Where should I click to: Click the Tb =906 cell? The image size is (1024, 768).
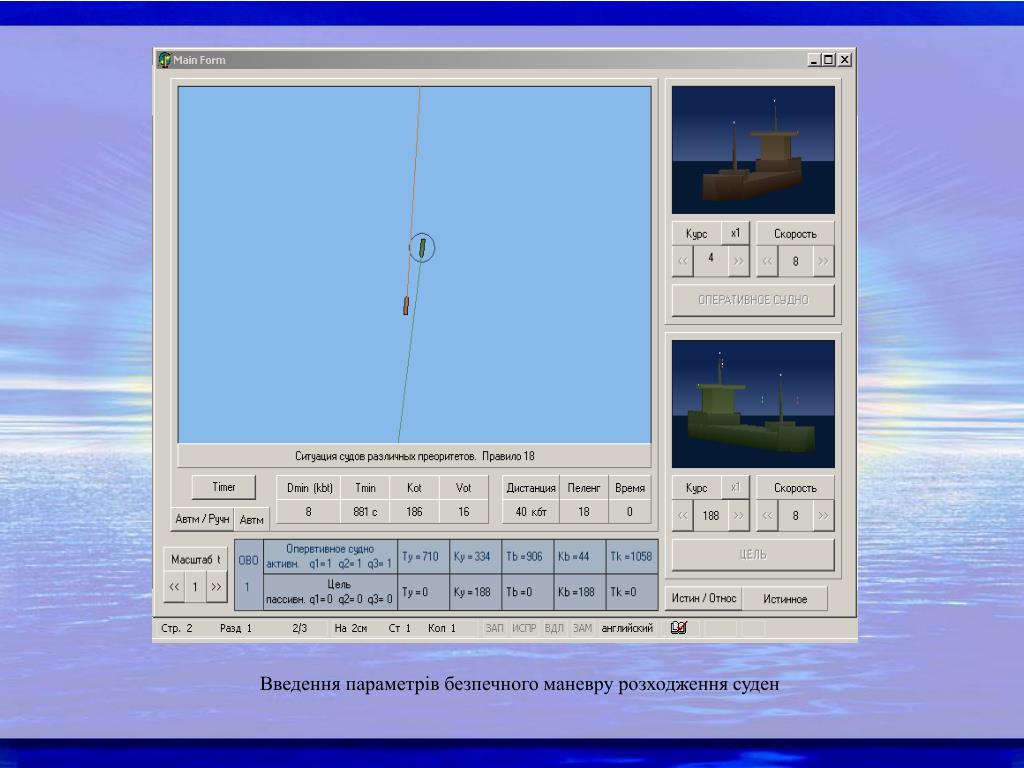pyautogui.click(x=528, y=557)
